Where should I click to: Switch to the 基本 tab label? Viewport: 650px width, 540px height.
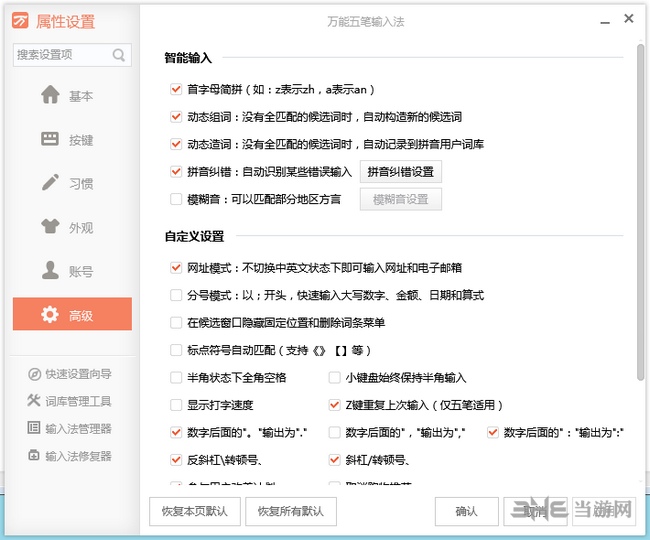click(81, 96)
